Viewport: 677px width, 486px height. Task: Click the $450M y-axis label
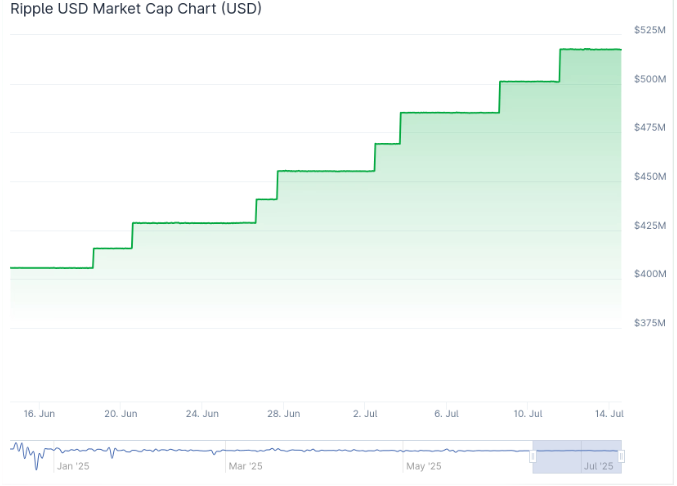(650, 177)
